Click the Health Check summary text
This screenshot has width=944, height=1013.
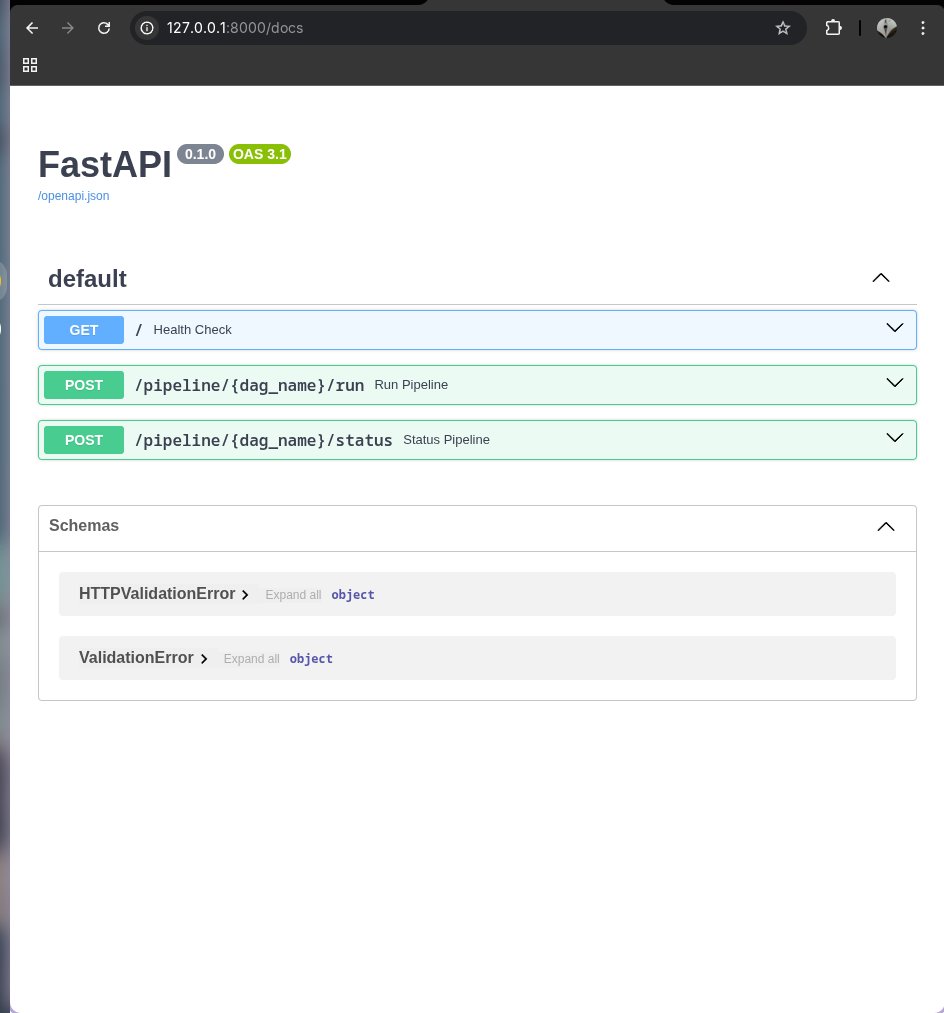coord(193,329)
